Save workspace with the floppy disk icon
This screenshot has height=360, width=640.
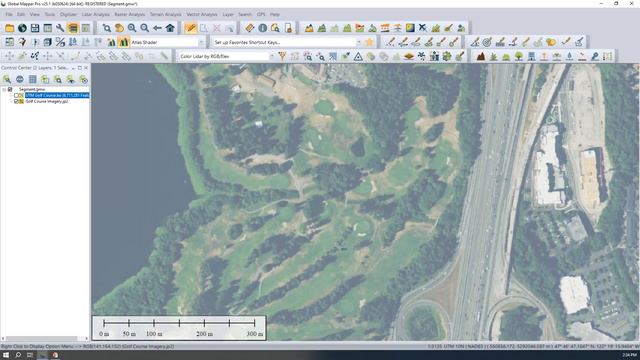[35, 28]
